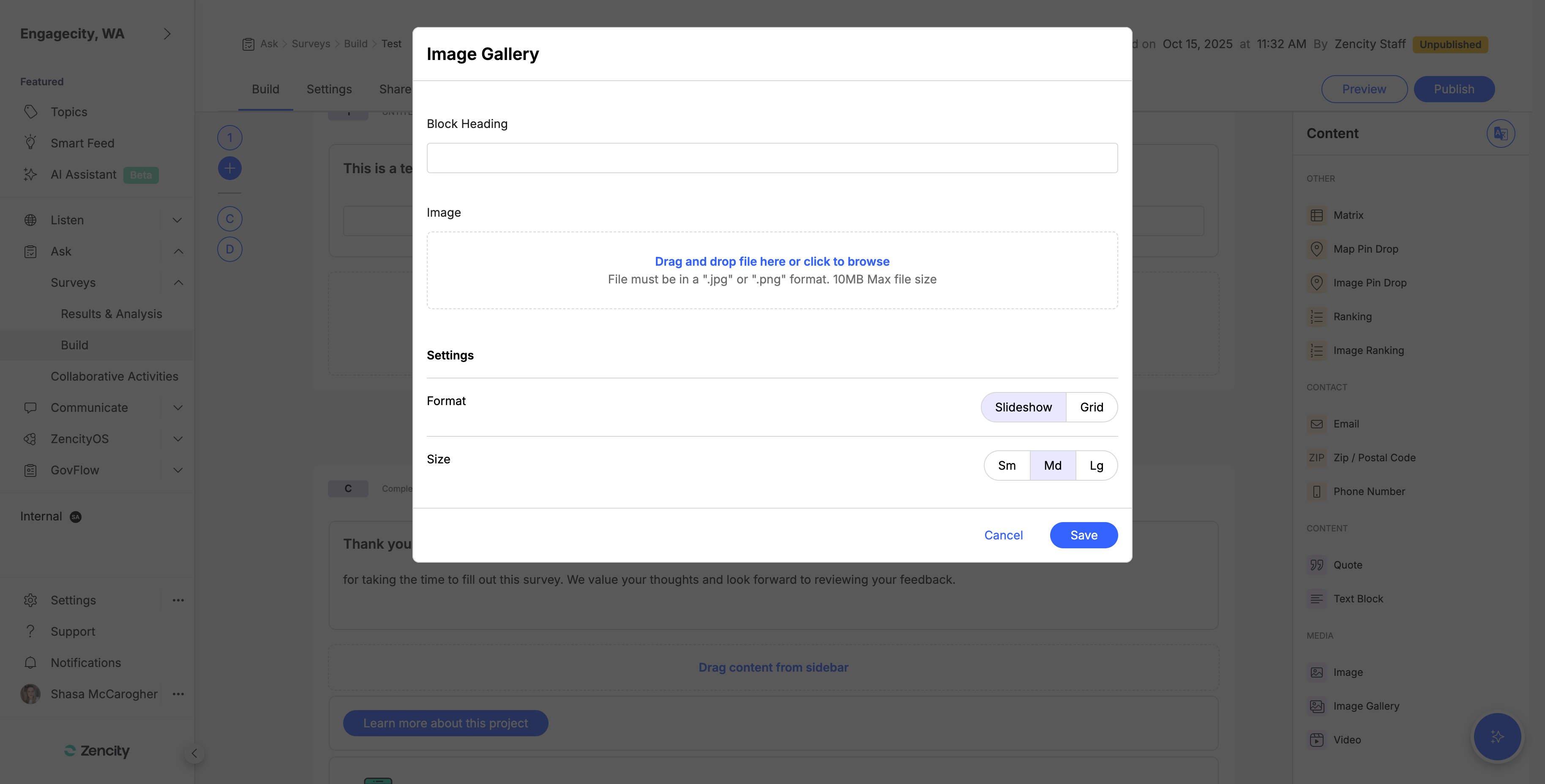Expand the GovFlow sidebar section
Image resolution: width=1545 pixels, height=784 pixels.
point(177,470)
